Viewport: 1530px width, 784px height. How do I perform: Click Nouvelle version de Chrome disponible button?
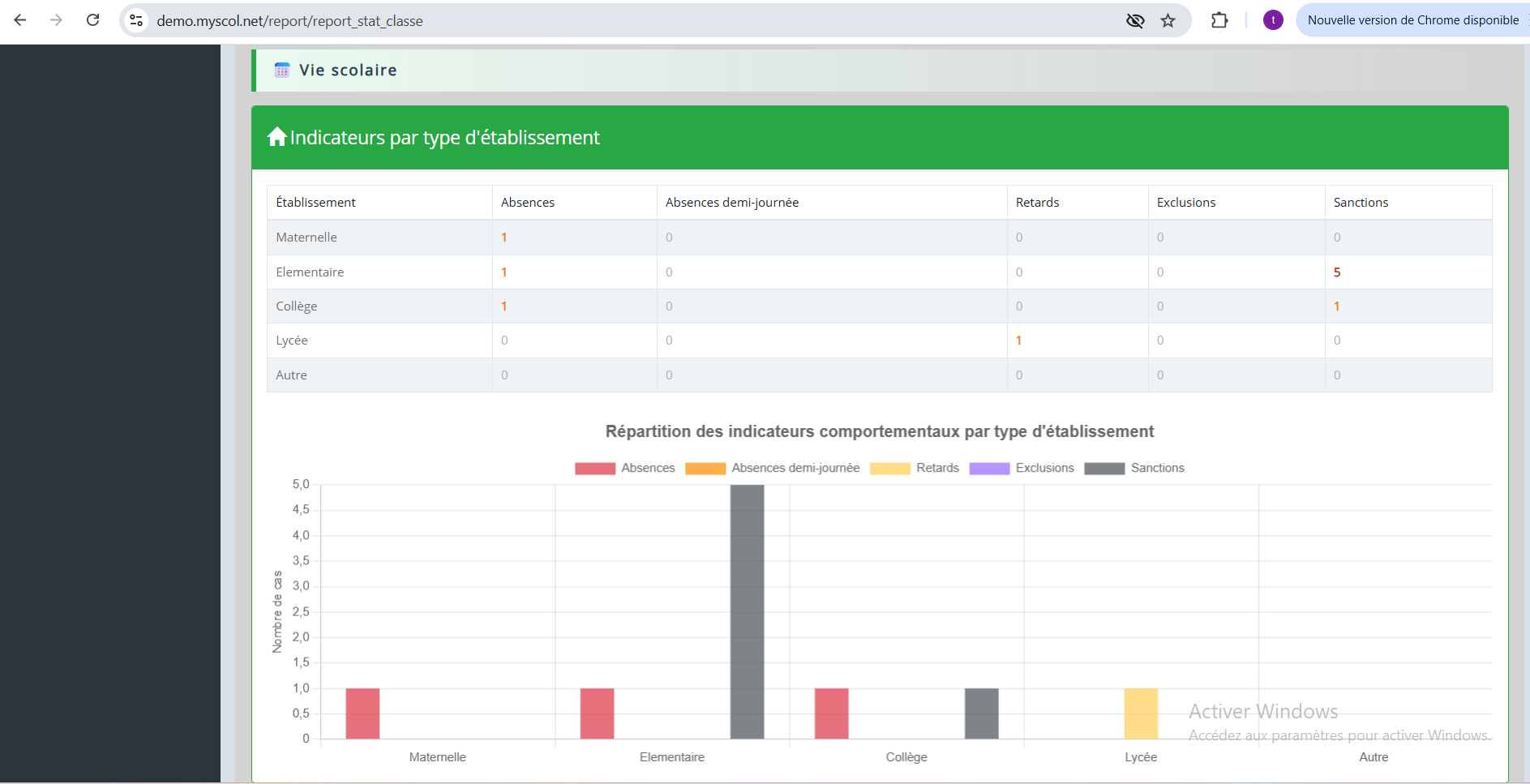[1412, 20]
